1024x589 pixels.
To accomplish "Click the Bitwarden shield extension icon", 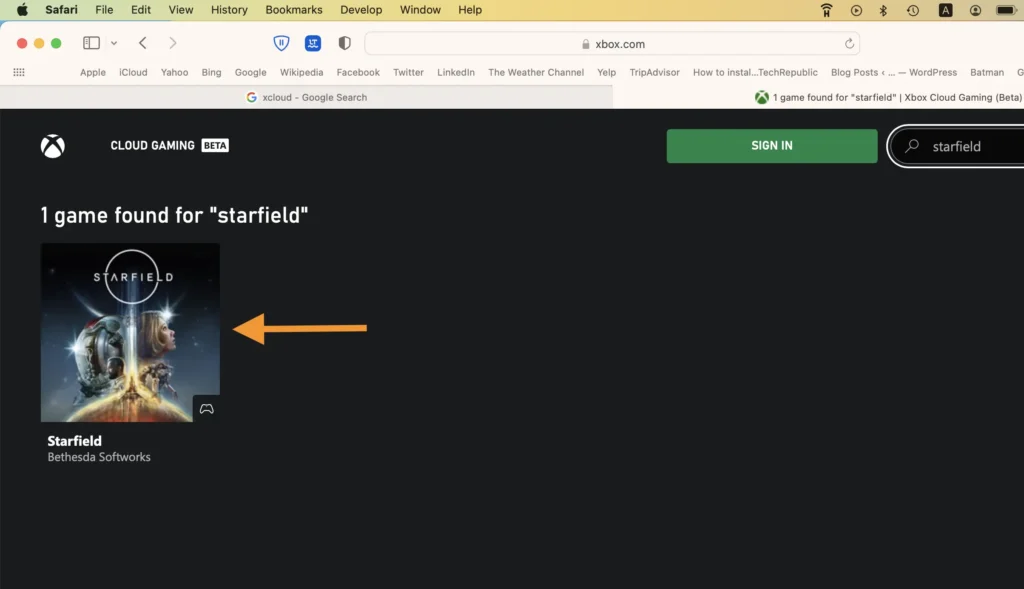I will [x=281, y=43].
